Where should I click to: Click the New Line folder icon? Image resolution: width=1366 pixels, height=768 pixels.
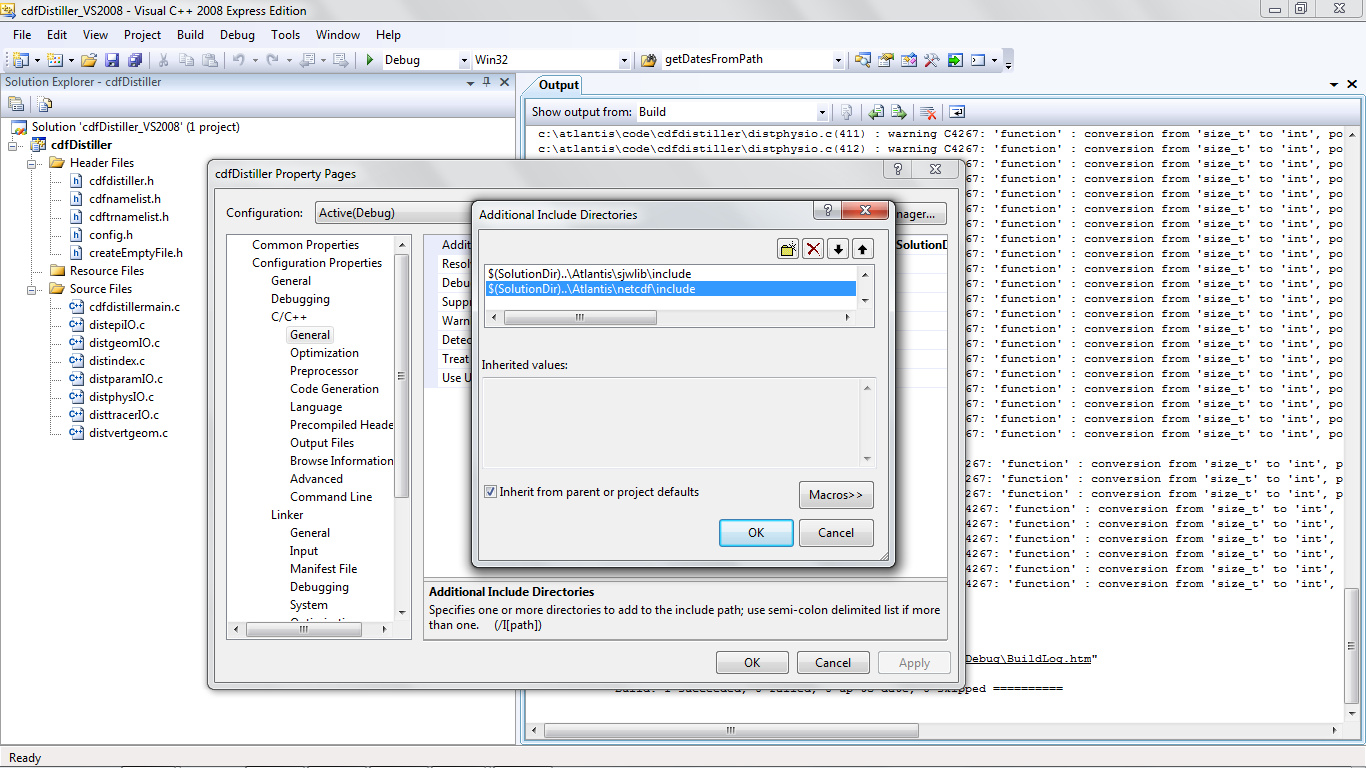pyautogui.click(x=789, y=249)
